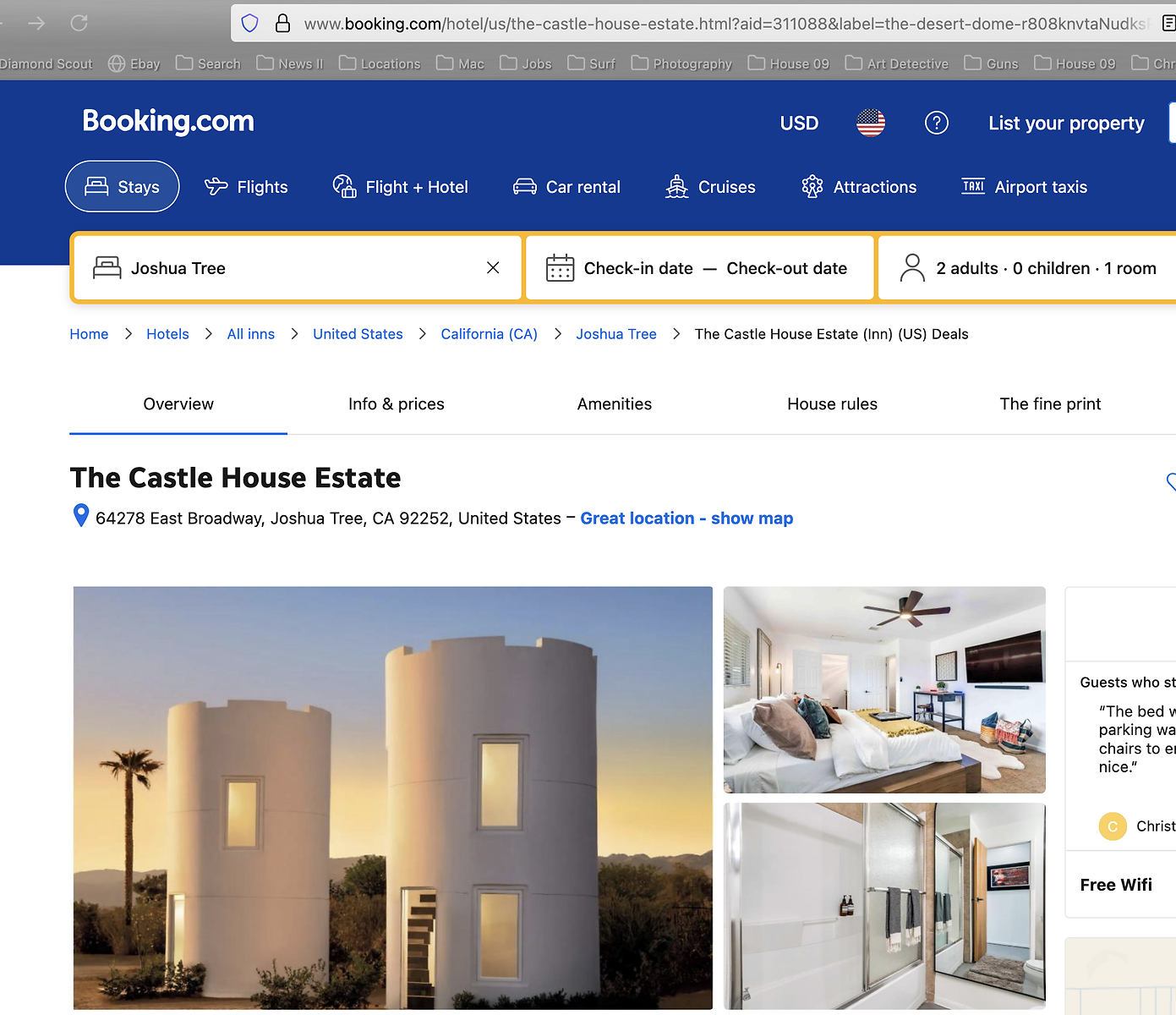Clear the Joshua Tree destination with X
The image size is (1176, 1015).
coord(493,268)
